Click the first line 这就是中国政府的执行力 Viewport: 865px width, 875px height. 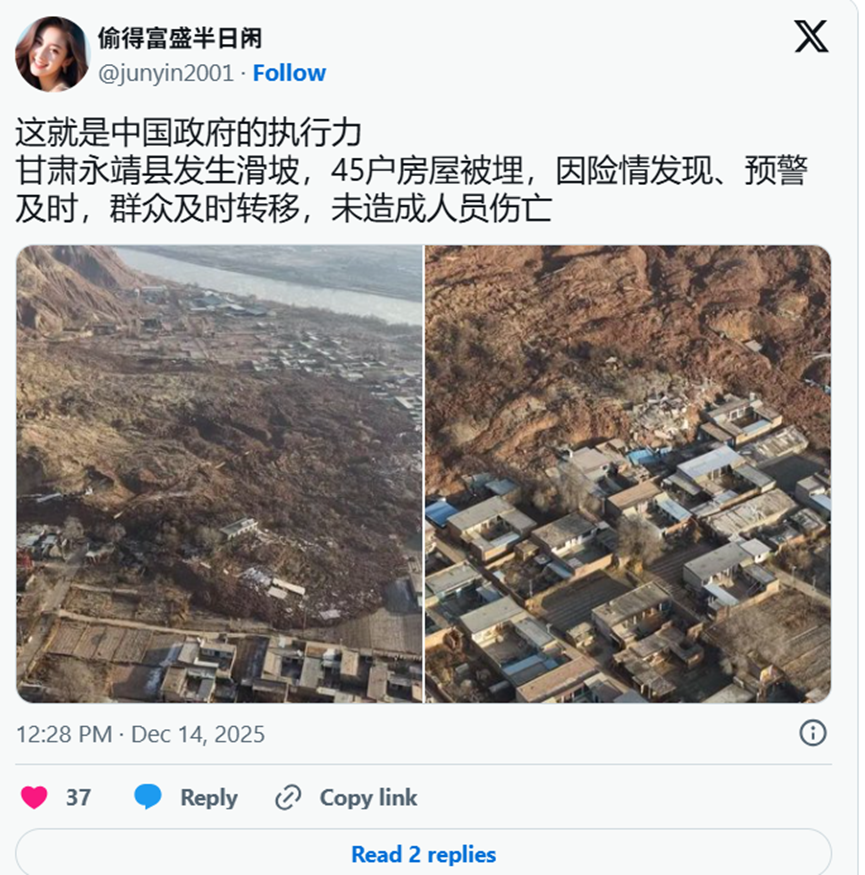(188, 133)
